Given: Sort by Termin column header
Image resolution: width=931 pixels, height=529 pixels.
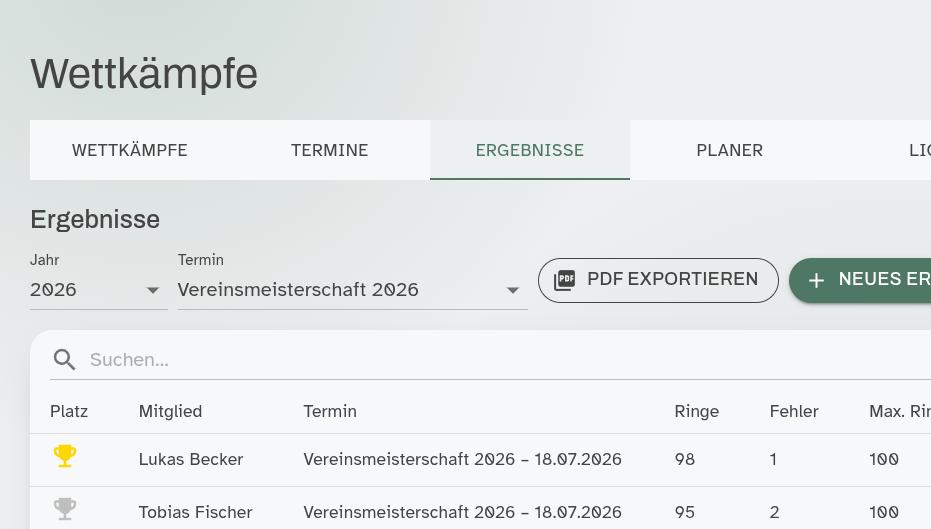Looking at the screenshot, I should click(x=330, y=411).
